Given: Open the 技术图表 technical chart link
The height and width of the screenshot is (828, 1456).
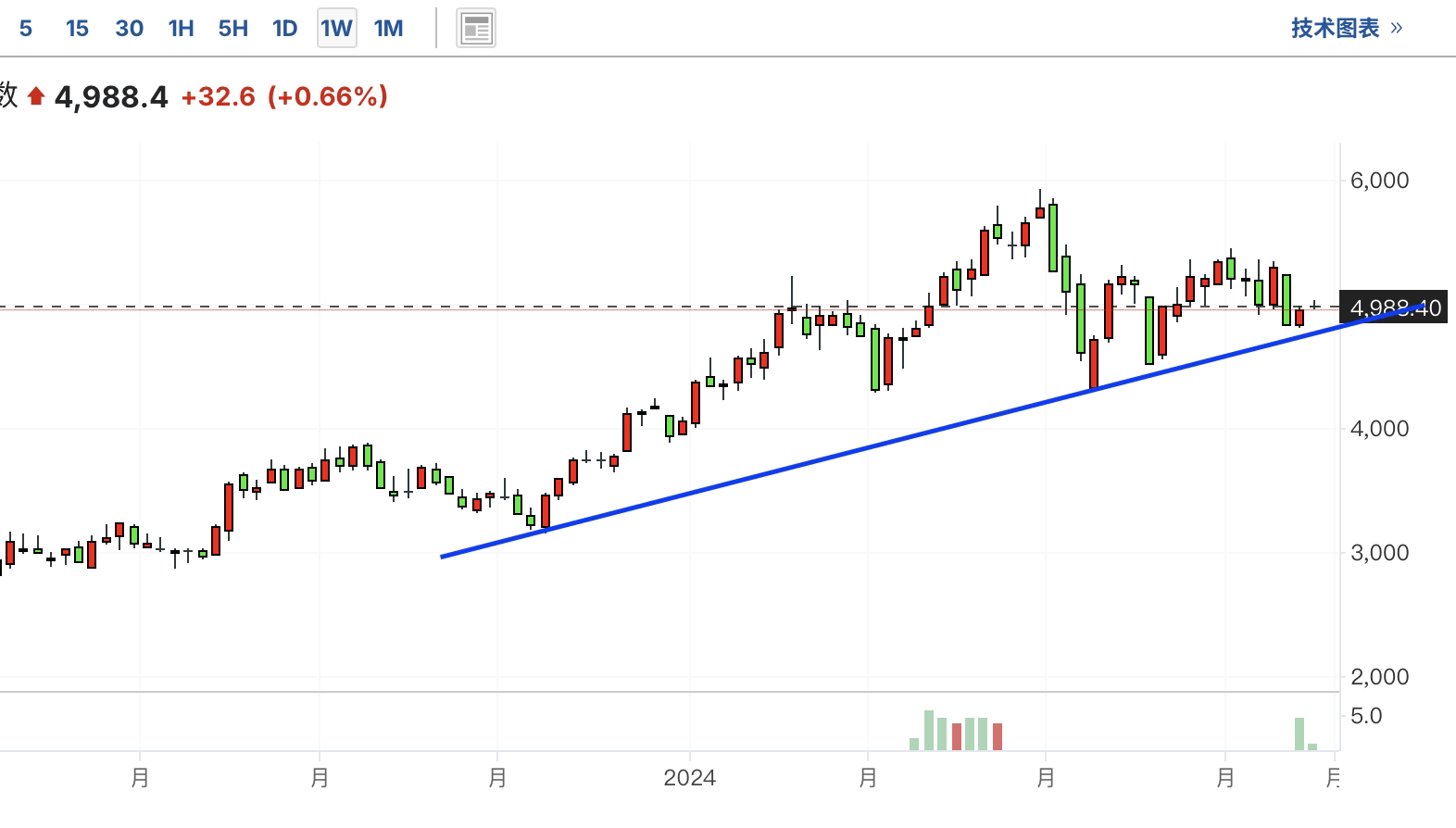Looking at the screenshot, I should point(1347,28).
